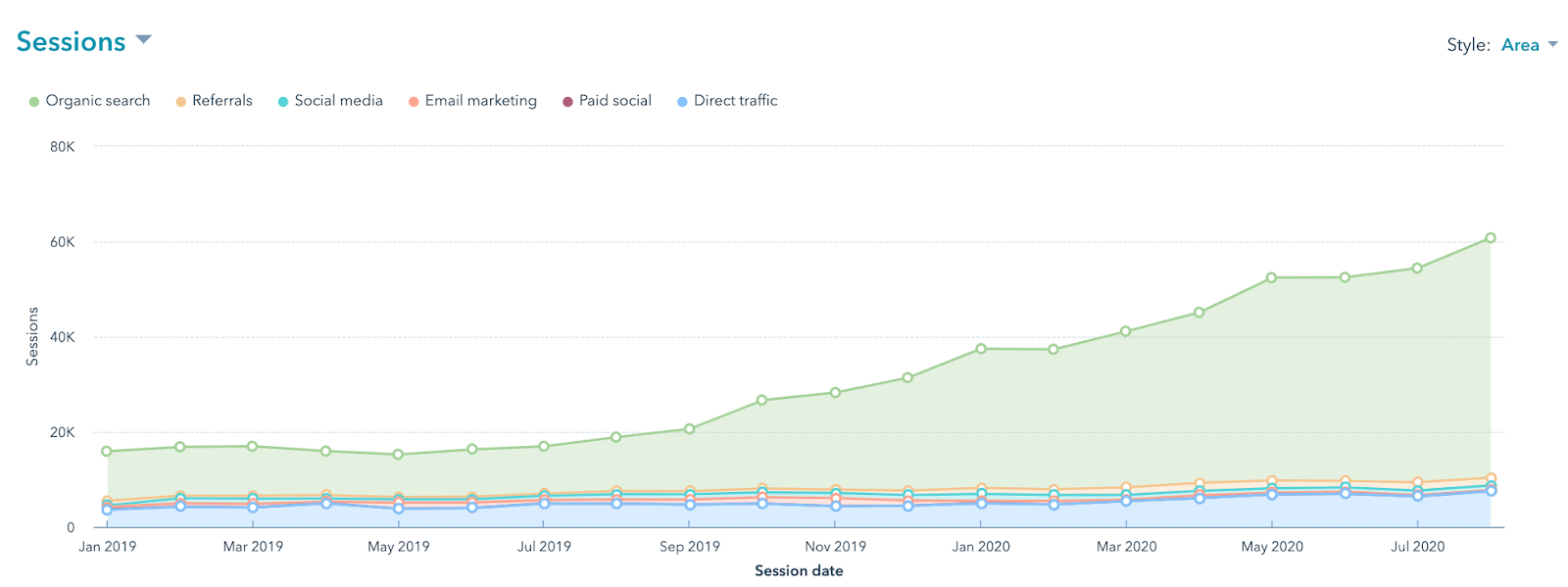Hide Direct traffic series via legend
This screenshot has width=1568, height=587.
coord(735,101)
